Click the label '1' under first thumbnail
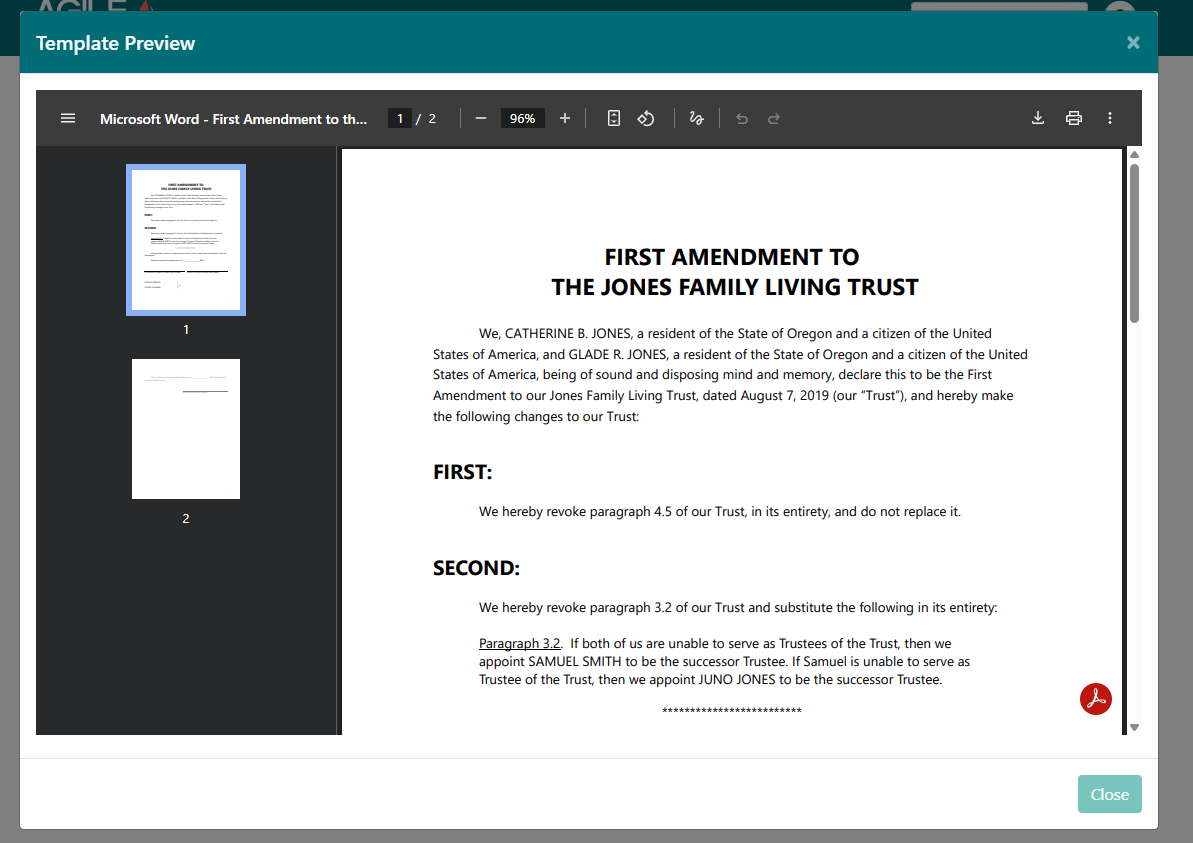Screen dimensions: 1193x843 point(186,329)
